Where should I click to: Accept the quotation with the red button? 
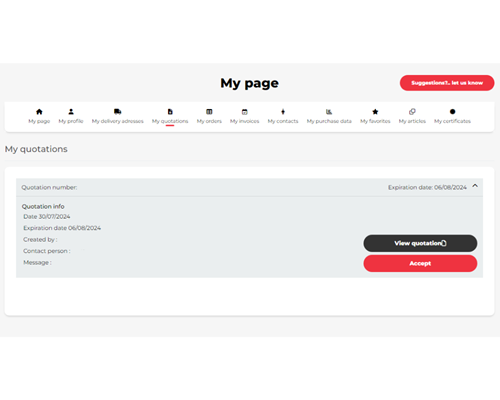[420, 263]
